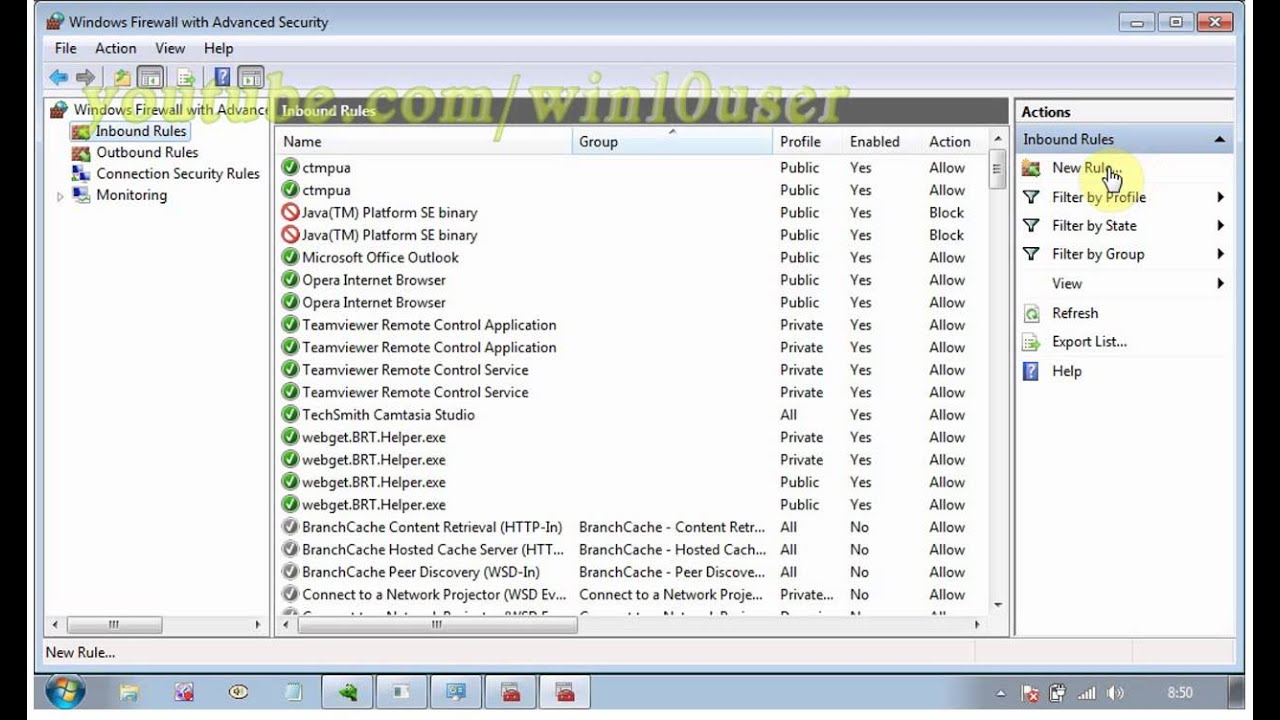This screenshot has height=720, width=1280.
Task: Click the tree pane horizontal scrollbar thumb
Action: click(113, 625)
